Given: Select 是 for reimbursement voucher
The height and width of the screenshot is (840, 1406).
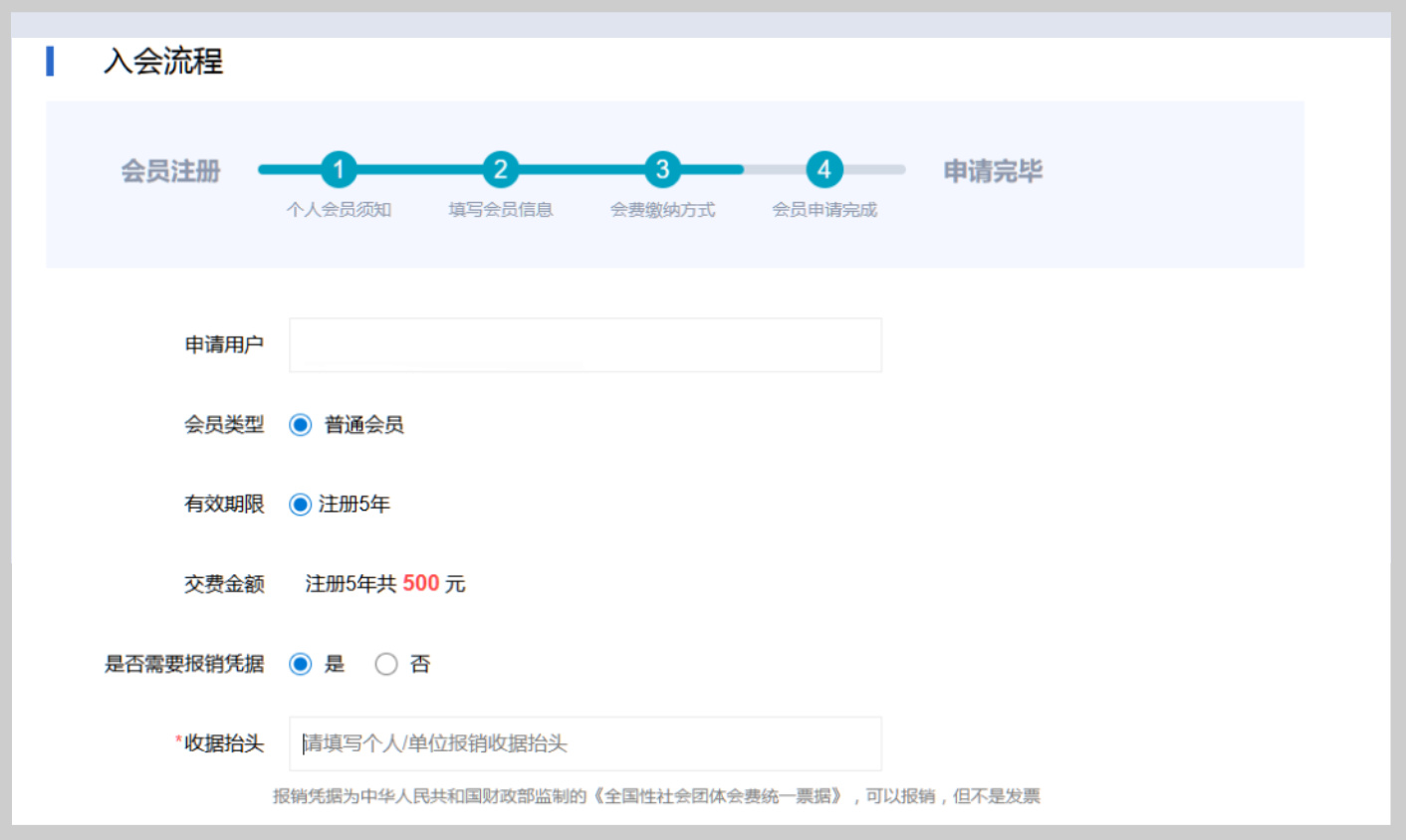Looking at the screenshot, I should (300, 664).
